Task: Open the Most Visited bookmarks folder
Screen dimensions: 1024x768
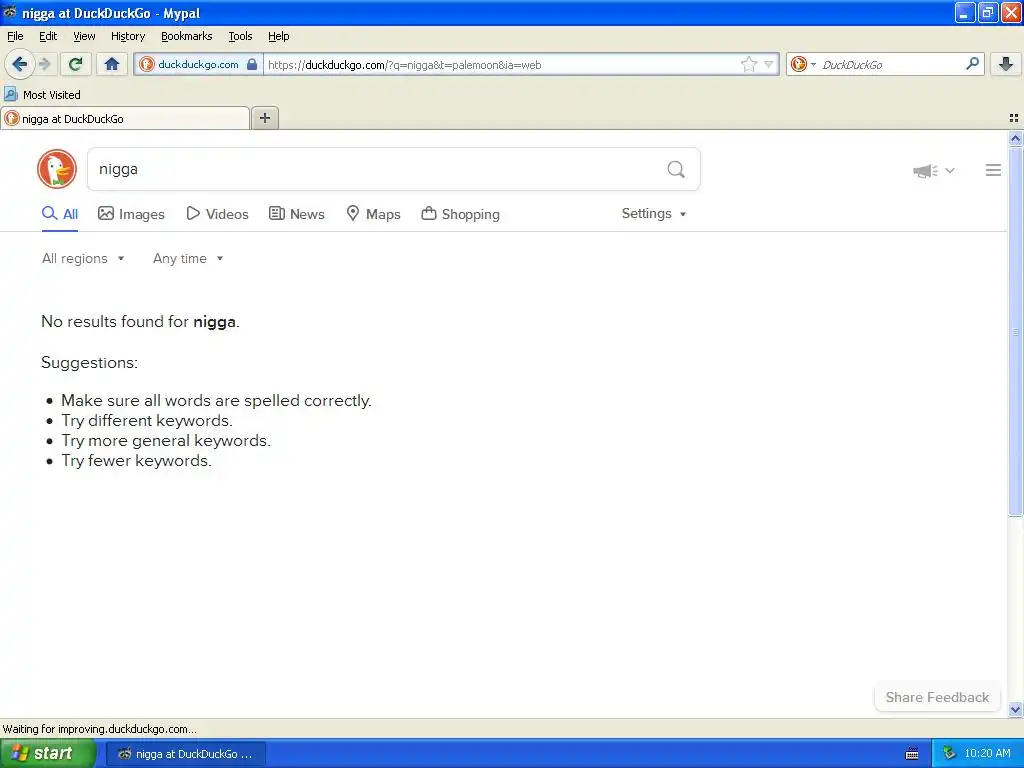Action: pos(43,95)
